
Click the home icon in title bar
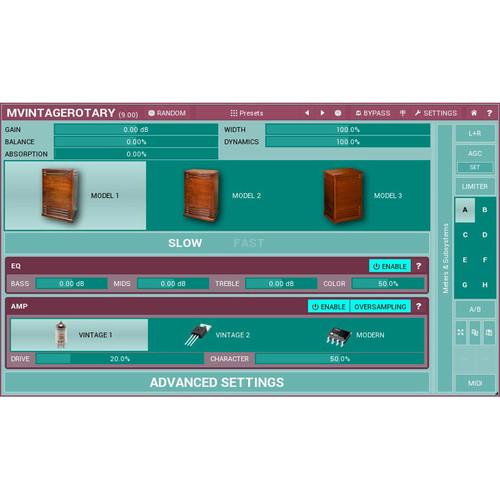click(x=474, y=113)
